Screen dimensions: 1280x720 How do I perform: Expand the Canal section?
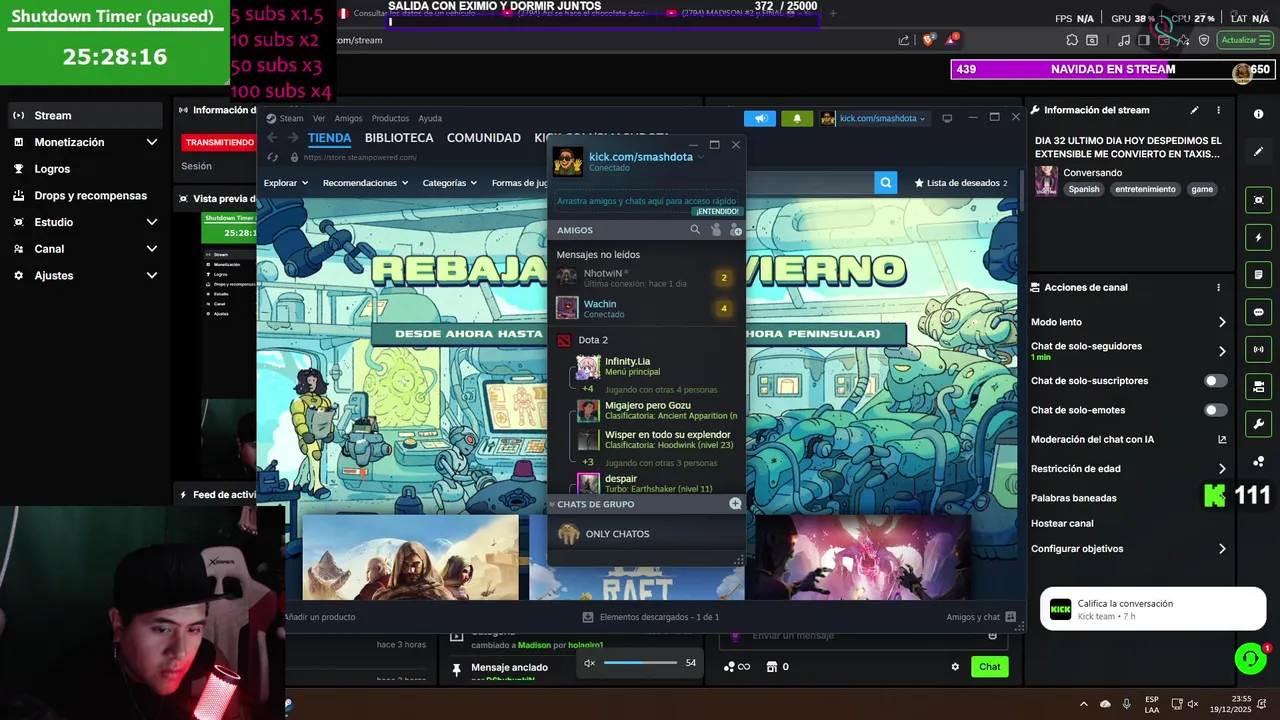(85, 249)
